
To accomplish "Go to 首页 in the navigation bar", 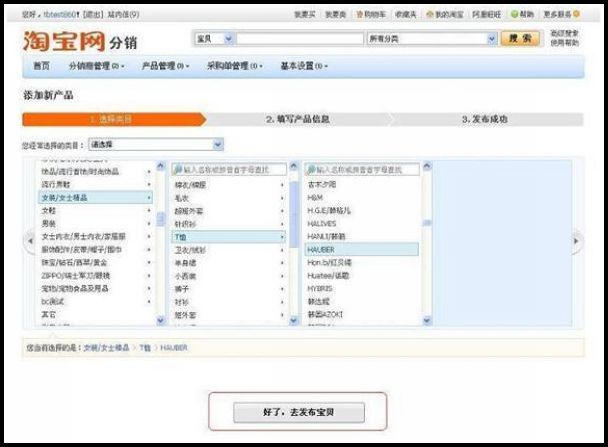I will [x=41, y=66].
